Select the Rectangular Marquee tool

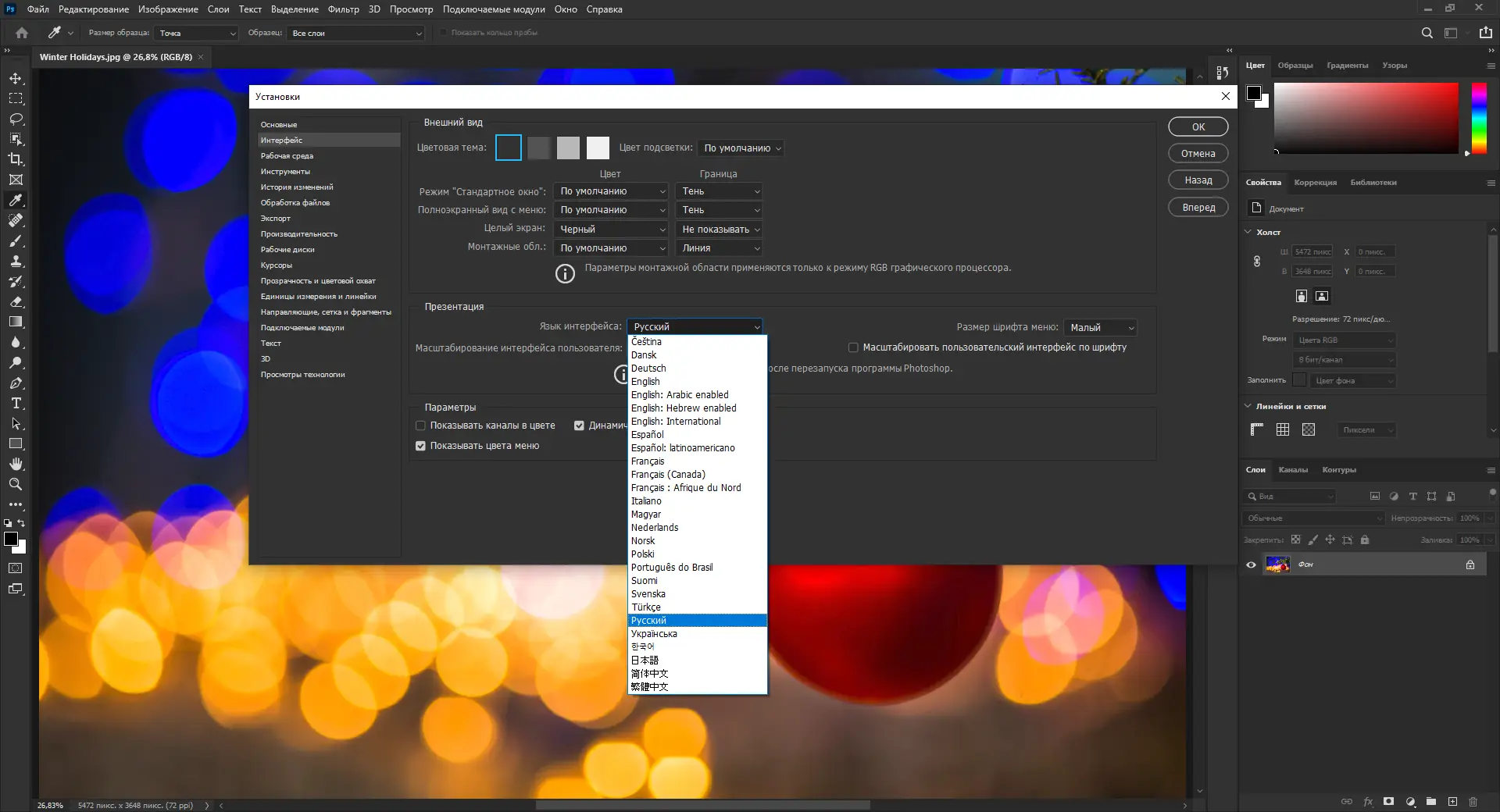(16, 99)
